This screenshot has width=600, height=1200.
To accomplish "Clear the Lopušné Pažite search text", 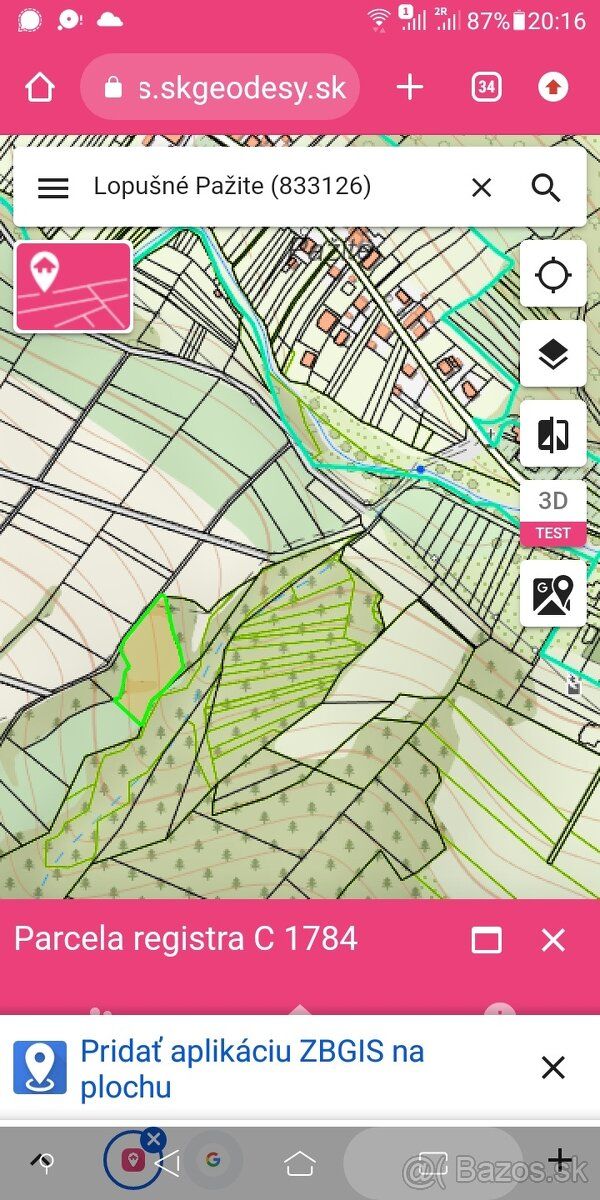I will pyautogui.click(x=482, y=187).
